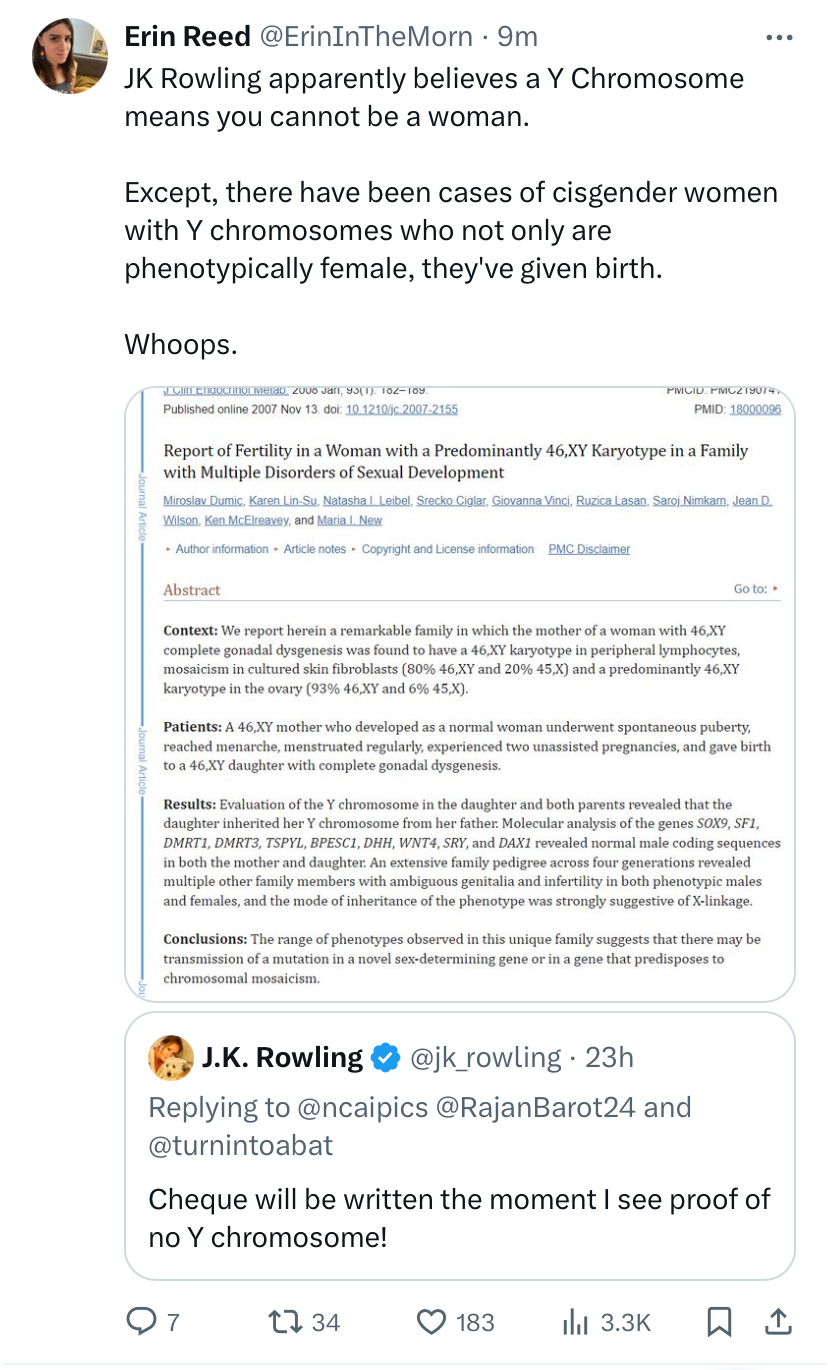
Task: Click the 9m timestamp on tweet
Action: point(518,37)
